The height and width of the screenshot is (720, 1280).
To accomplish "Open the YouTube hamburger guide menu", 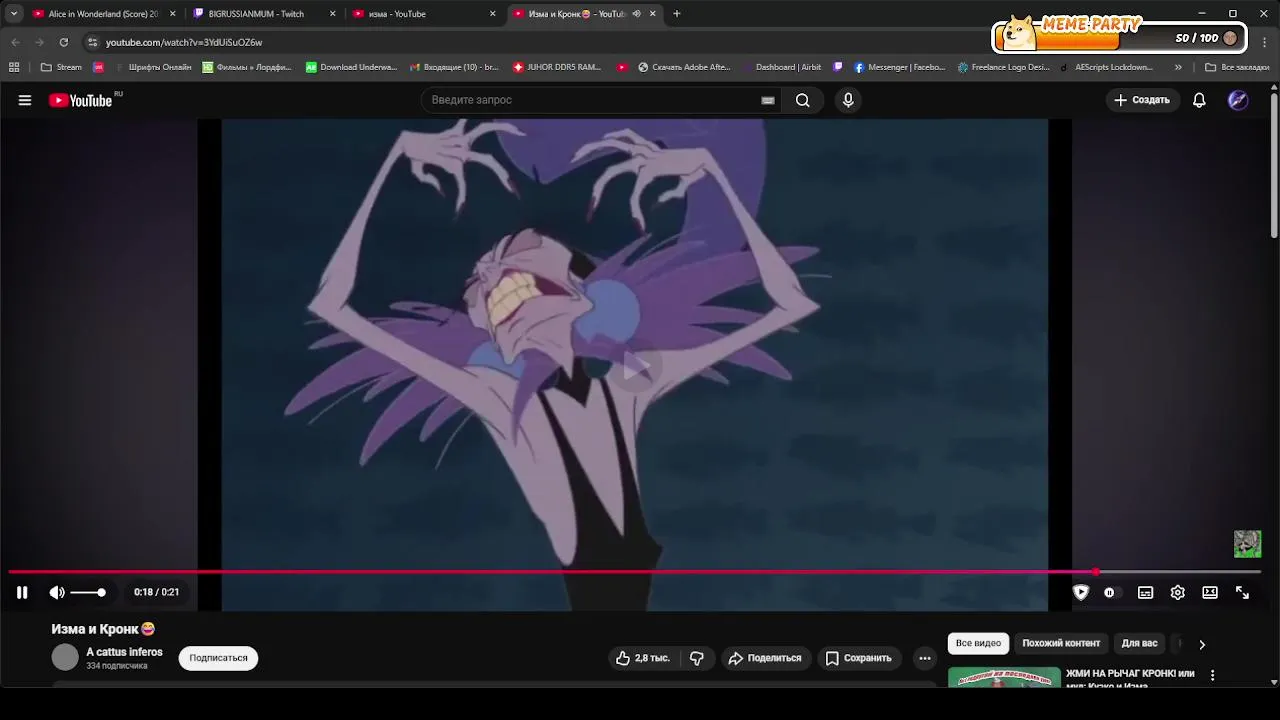I will click(25, 100).
